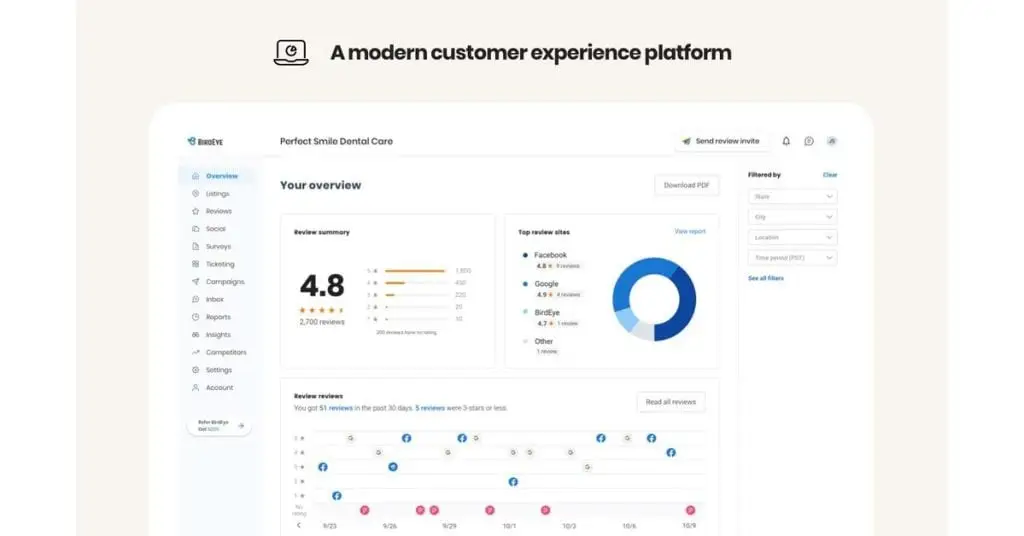Click the See all filters link
The width and height of the screenshot is (1024, 536).
(x=765, y=278)
